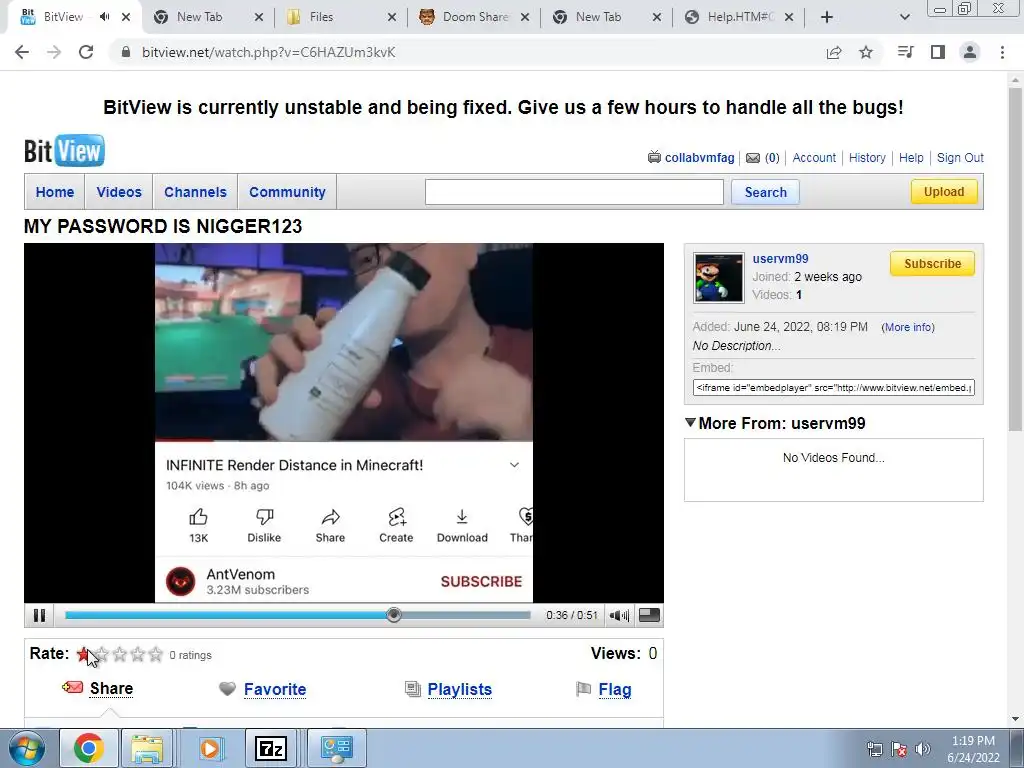This screenshot has width=1024, height=768.
Task: Click the video progress slider handle
Action: [x=394, y=615]
